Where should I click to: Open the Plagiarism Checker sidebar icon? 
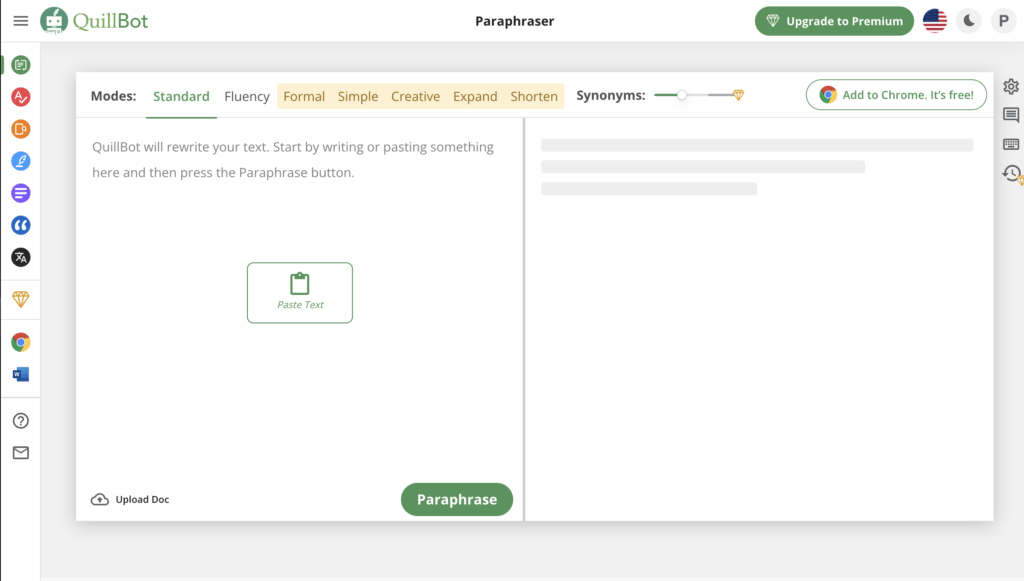21,129
